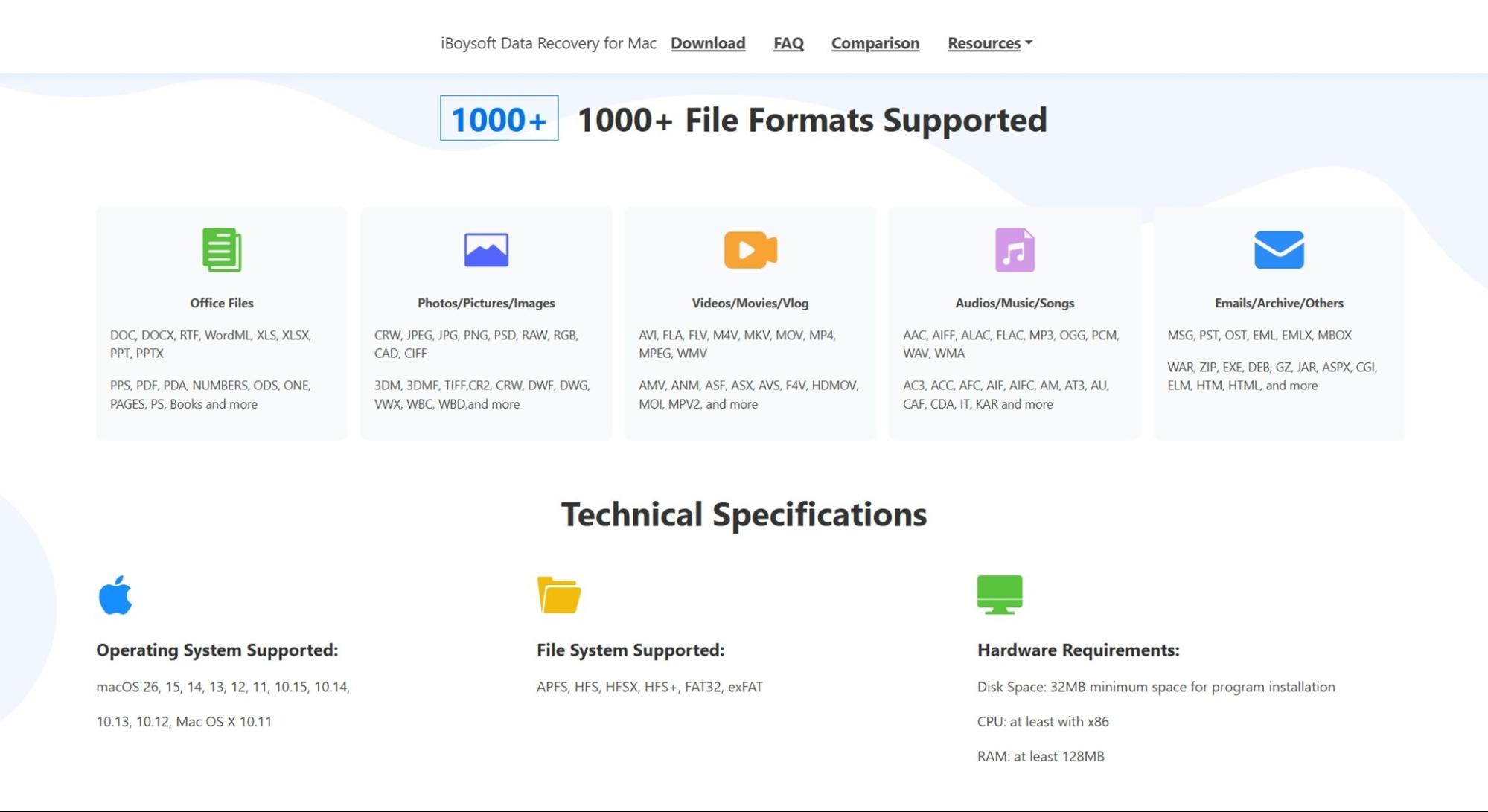
Task: Expand the Resources chevron in the navigation
Action: 1029,43
